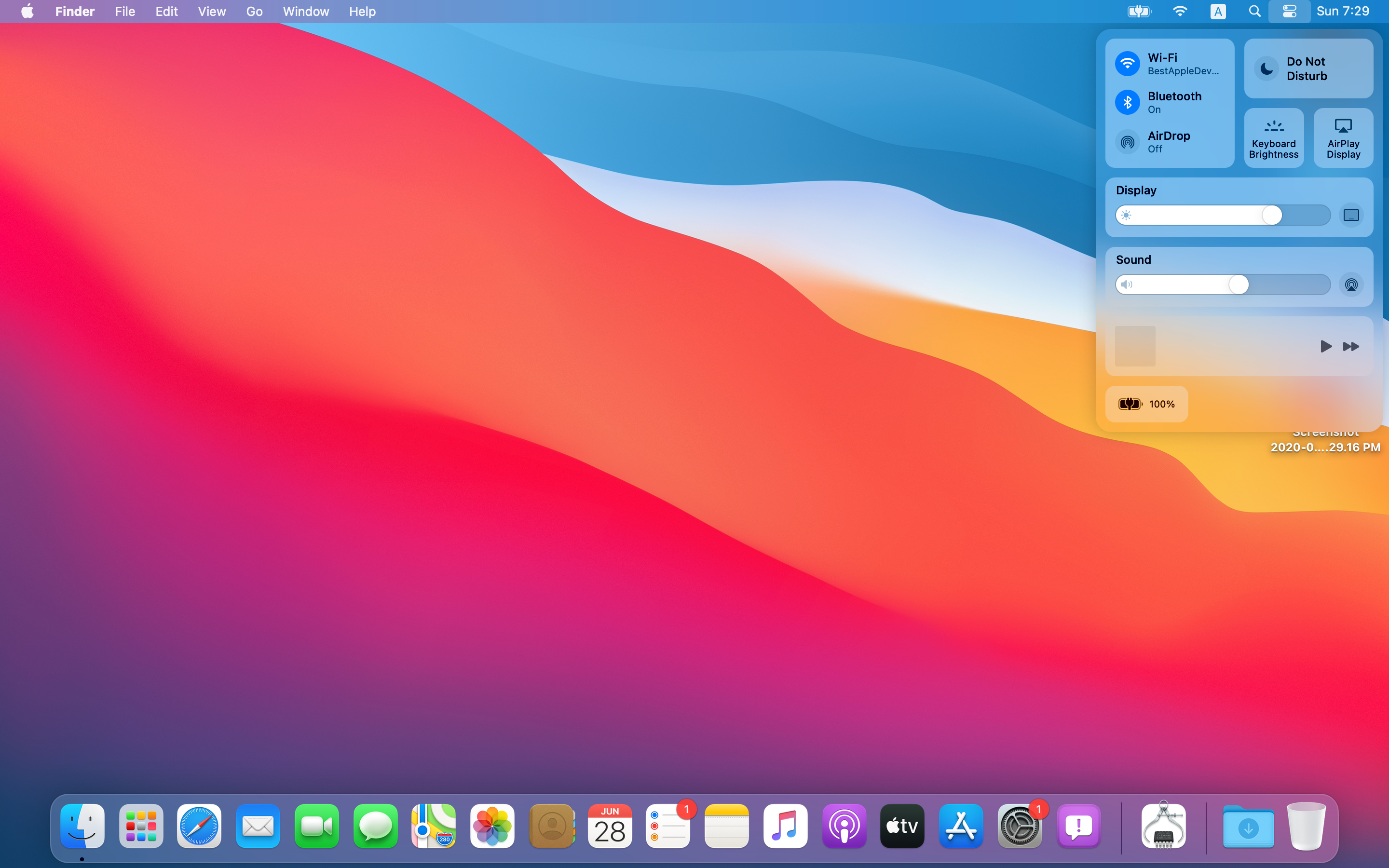Open Safari from the Dock
Screen dimensions: 1389x868
[199, 826]
